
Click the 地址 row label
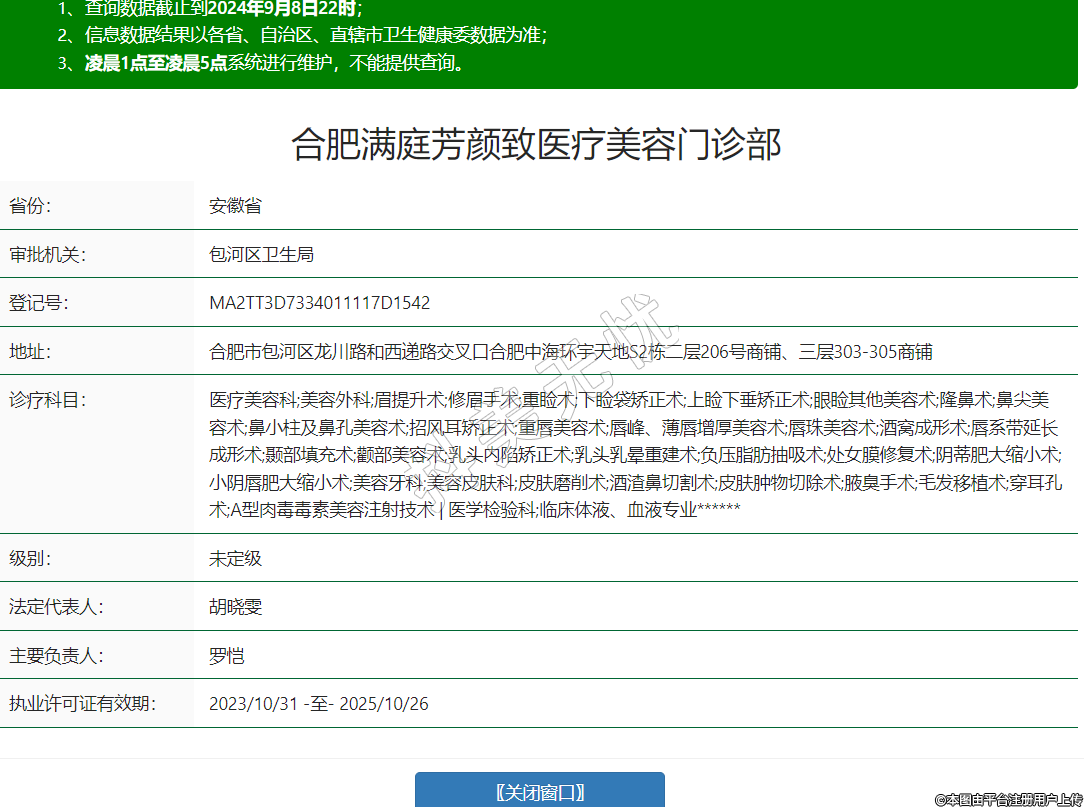tap(30, 352)
